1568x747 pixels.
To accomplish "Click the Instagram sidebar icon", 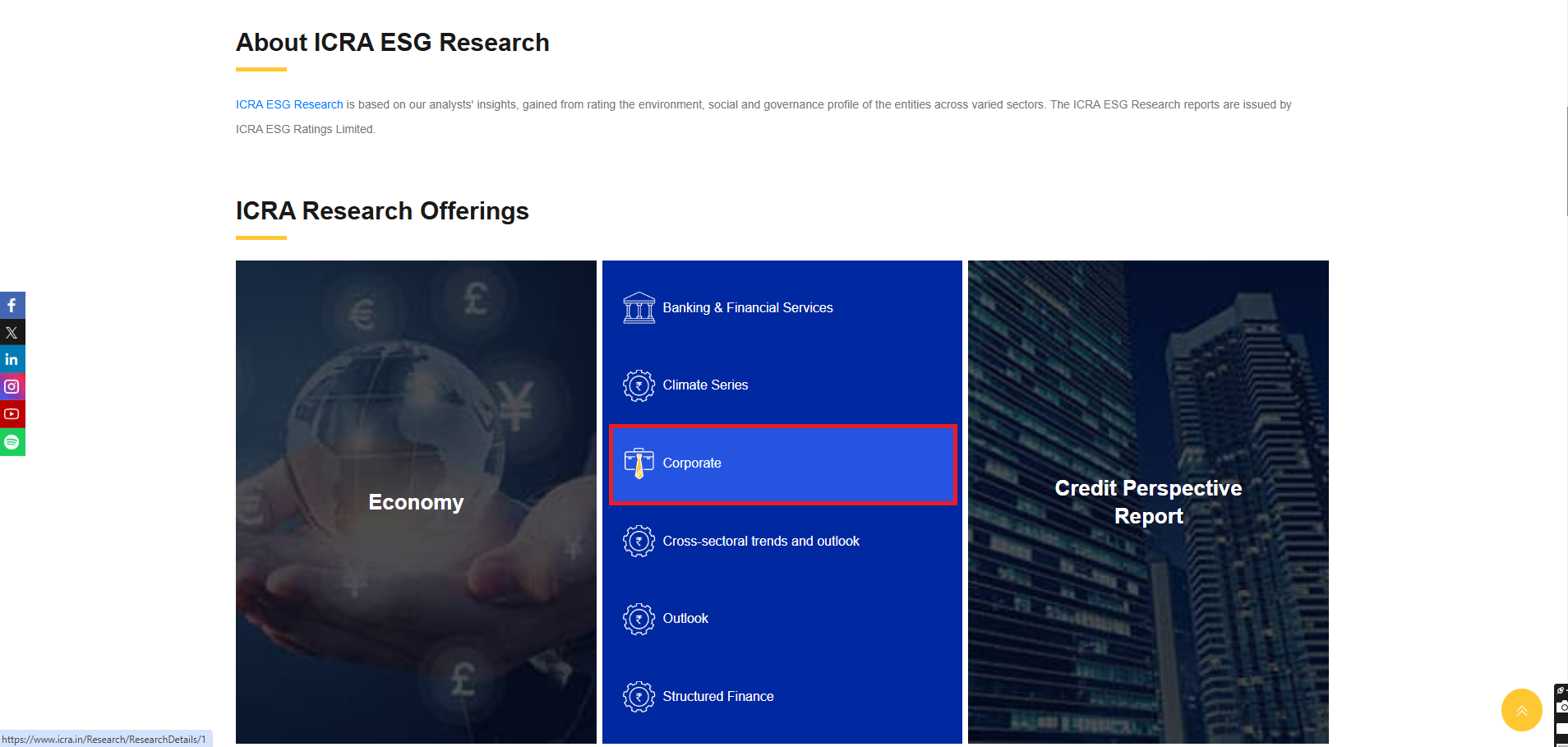I will 12,387.
